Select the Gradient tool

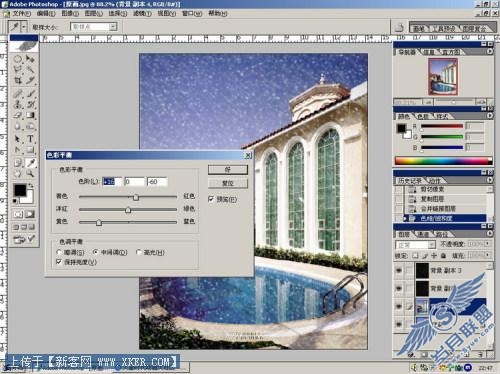tap(30, 115)
